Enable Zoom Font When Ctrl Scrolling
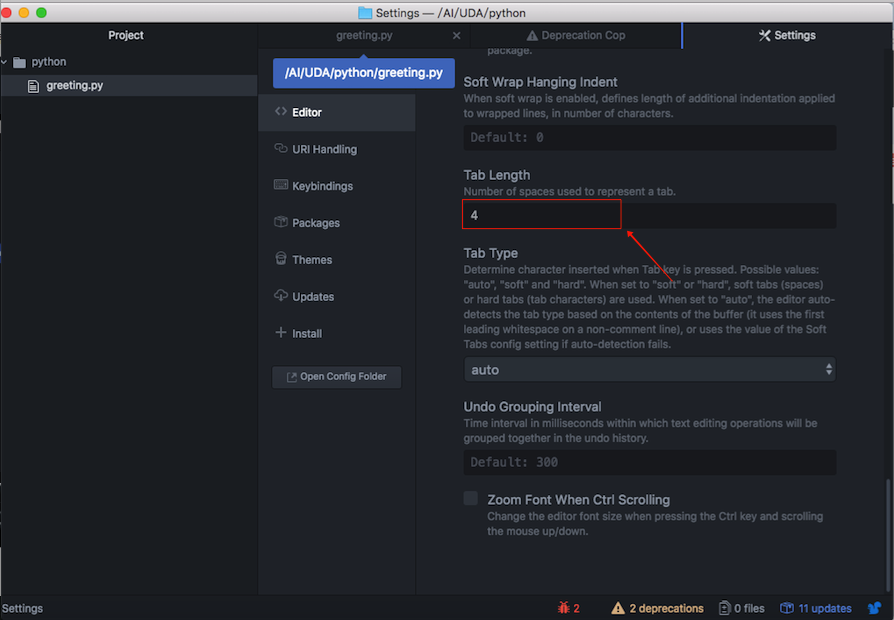 tap(471, 499)
